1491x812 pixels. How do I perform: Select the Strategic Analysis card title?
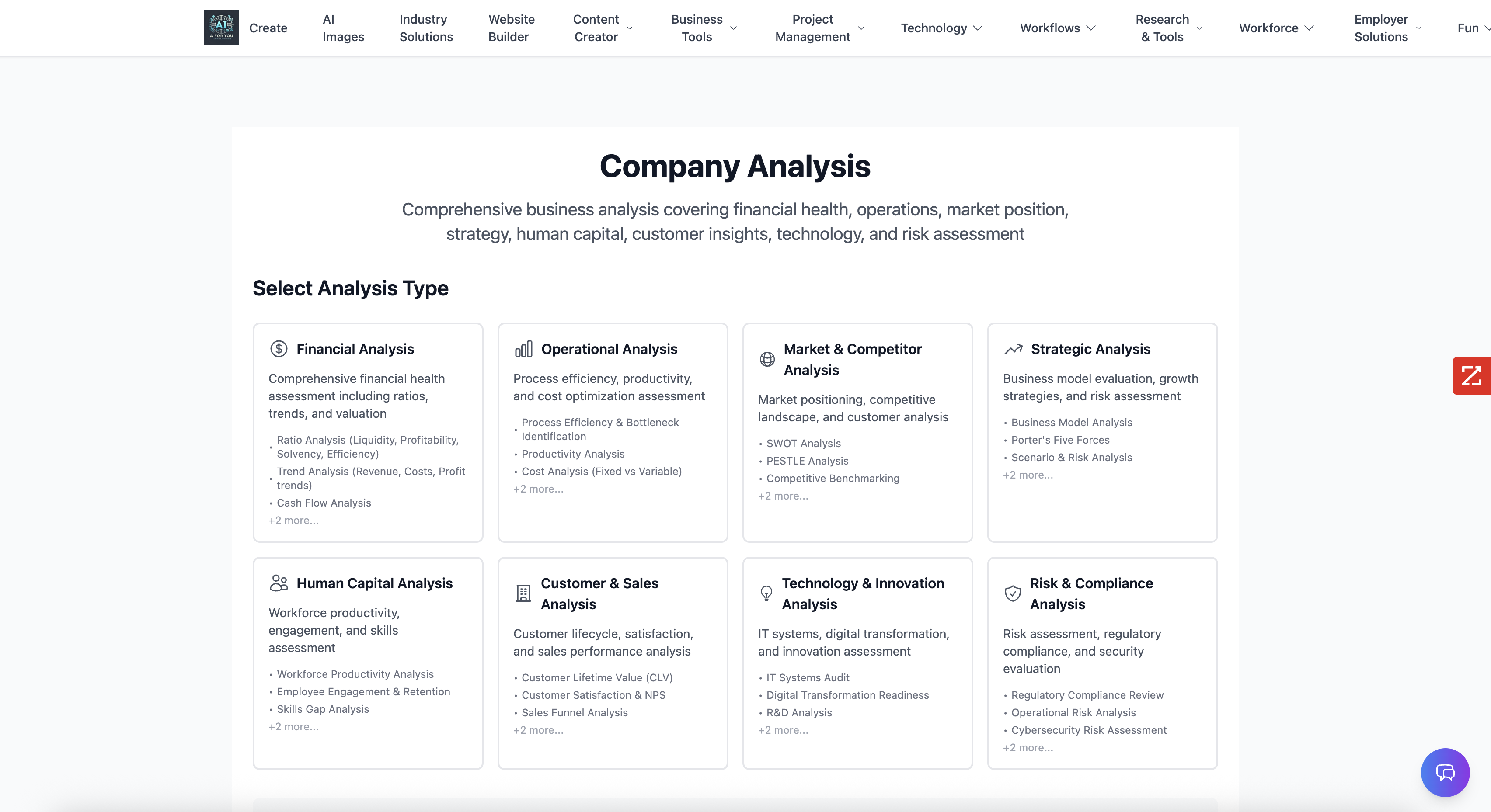tap(1090, 349)
